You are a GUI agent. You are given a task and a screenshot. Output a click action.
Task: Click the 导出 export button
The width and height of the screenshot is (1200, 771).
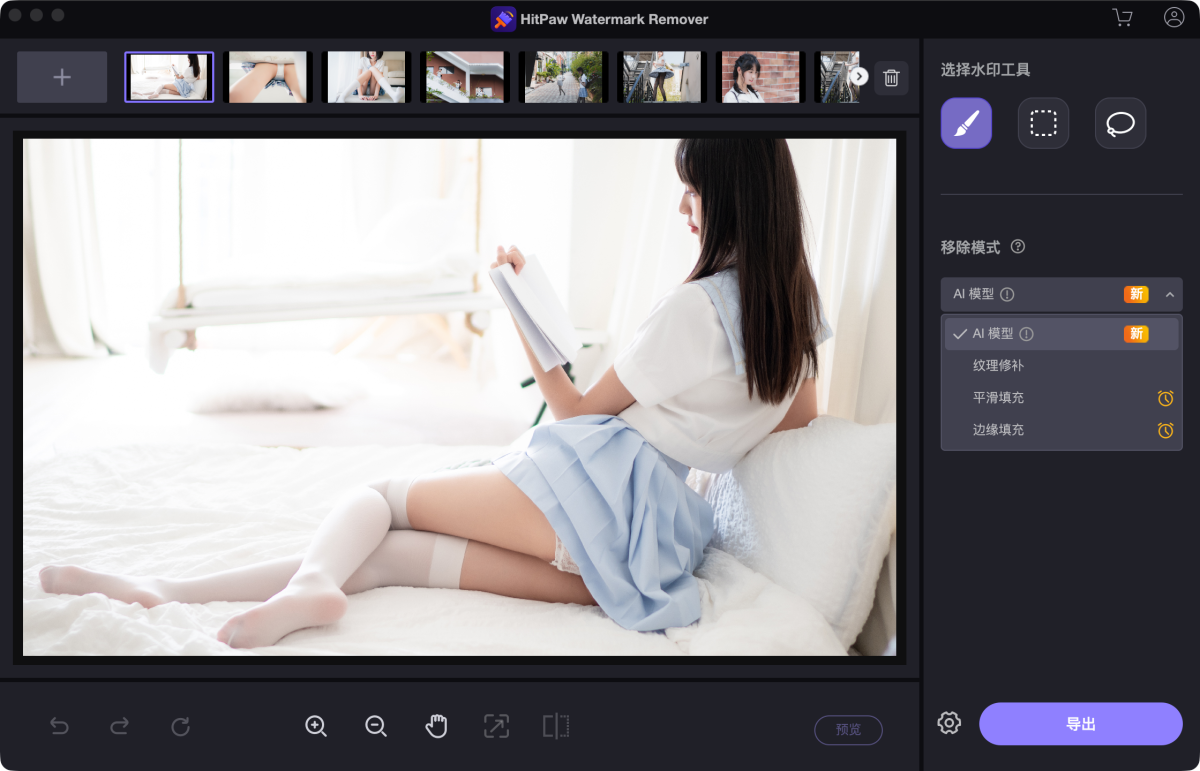[x=1080, y=724]
